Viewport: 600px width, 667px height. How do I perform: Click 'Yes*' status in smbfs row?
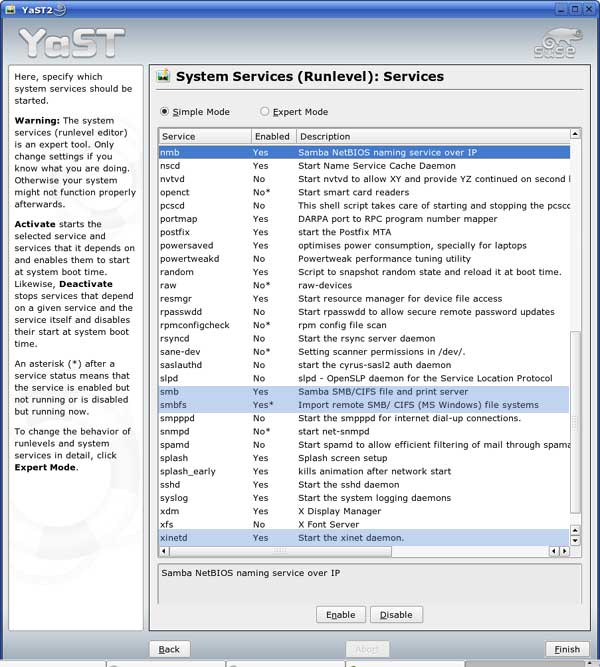263,405
